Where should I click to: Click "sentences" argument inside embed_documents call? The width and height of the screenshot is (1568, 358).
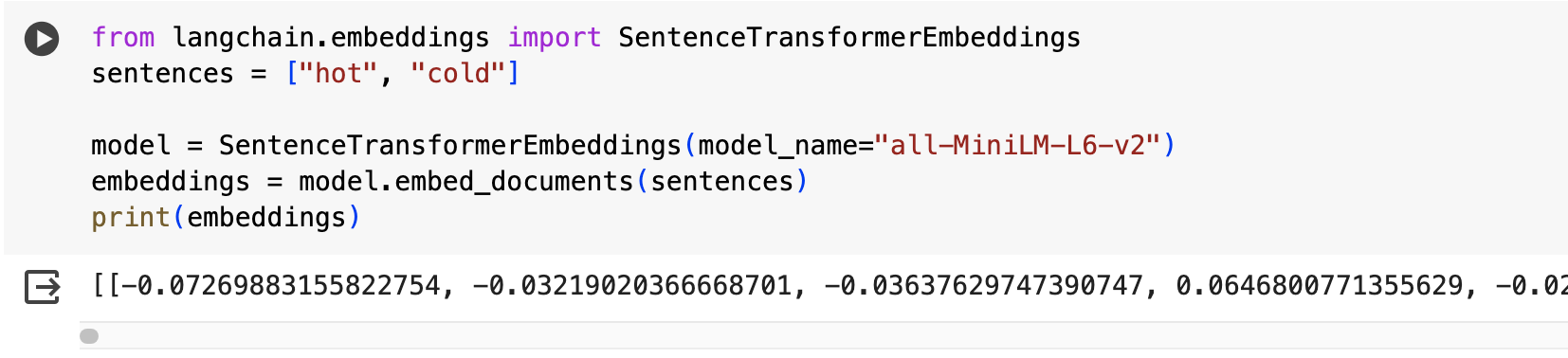coord(721,181)
